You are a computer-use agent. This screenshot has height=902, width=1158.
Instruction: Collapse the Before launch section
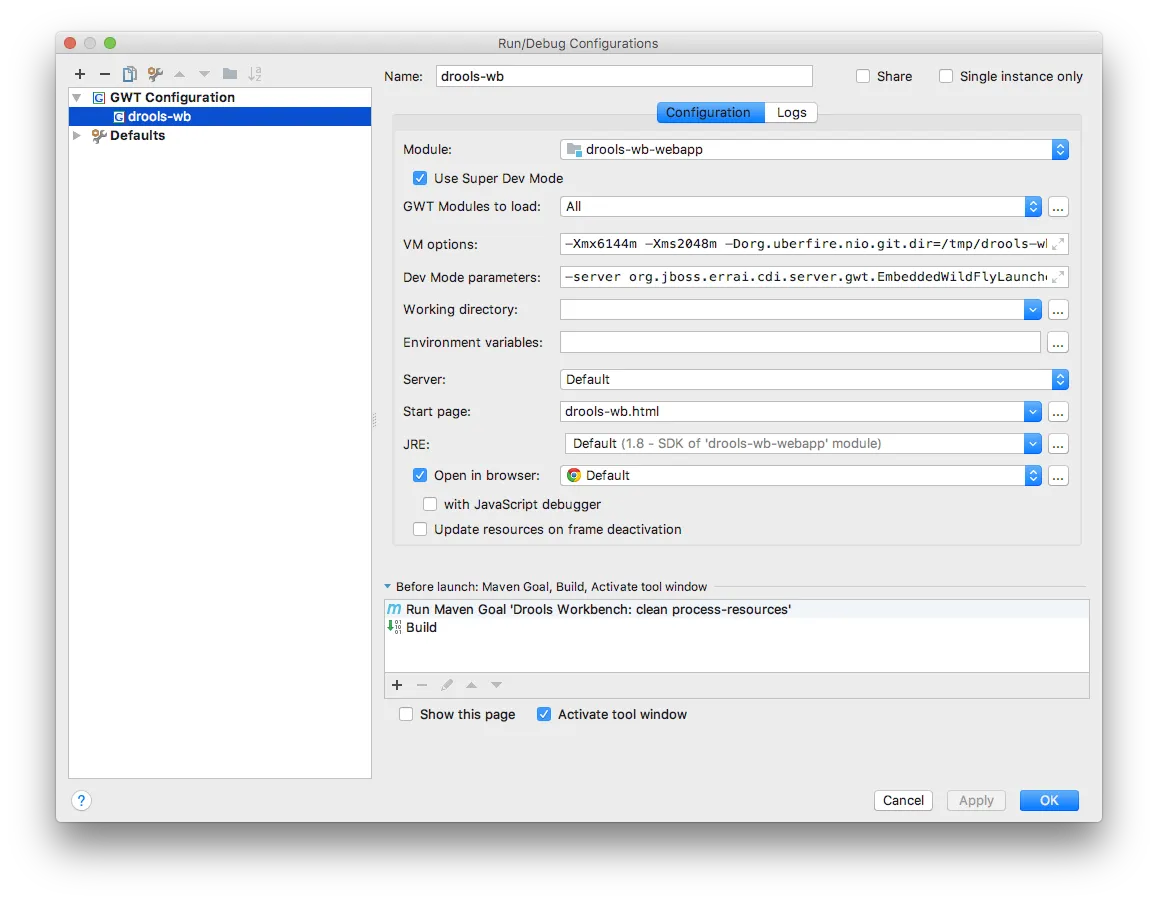click(x=388, y=587)
